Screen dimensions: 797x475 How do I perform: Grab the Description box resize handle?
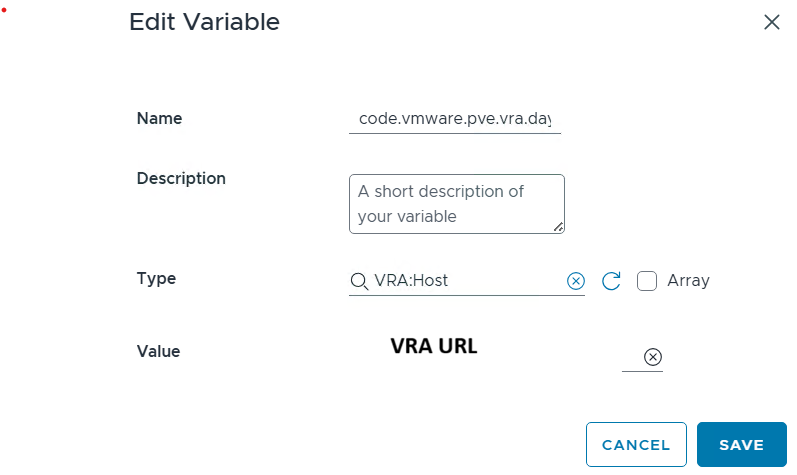tap(559, 227)
